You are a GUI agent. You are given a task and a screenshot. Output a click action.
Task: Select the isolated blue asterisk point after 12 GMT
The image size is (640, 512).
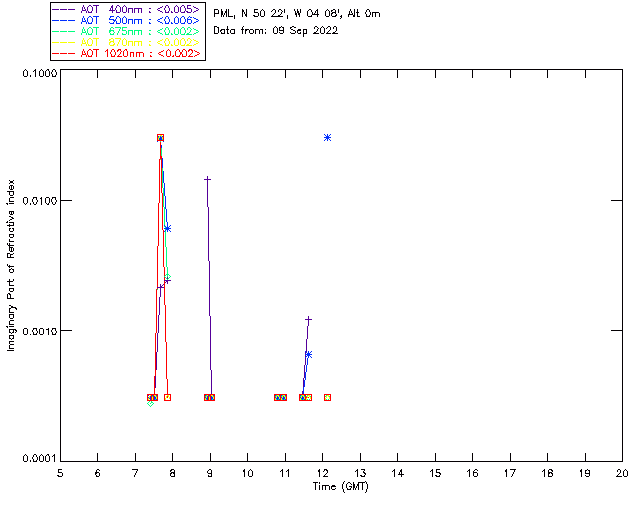(327, 138)
